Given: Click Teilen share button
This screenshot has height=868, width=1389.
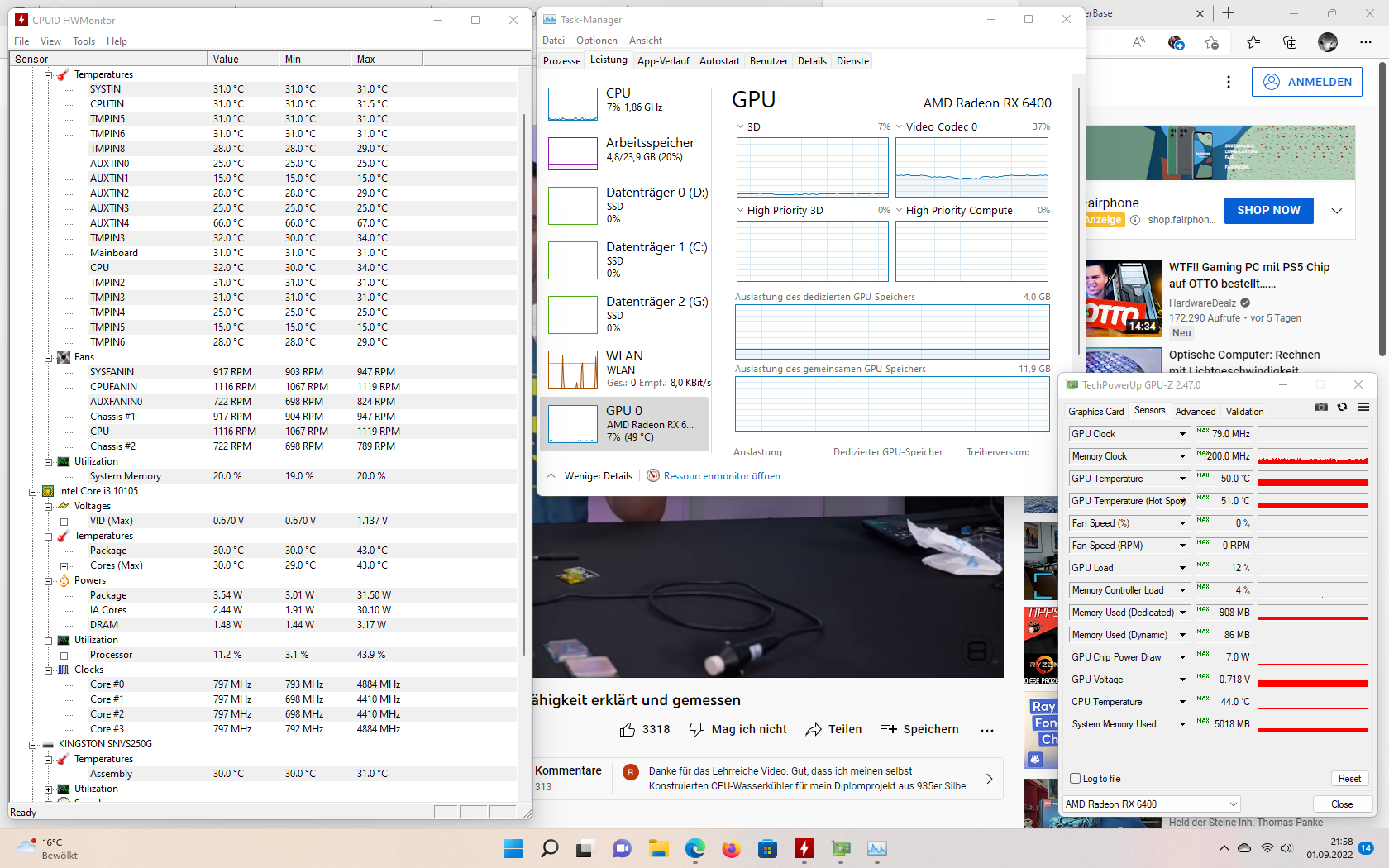Looking at the screenshot, I should coord(833,729).
